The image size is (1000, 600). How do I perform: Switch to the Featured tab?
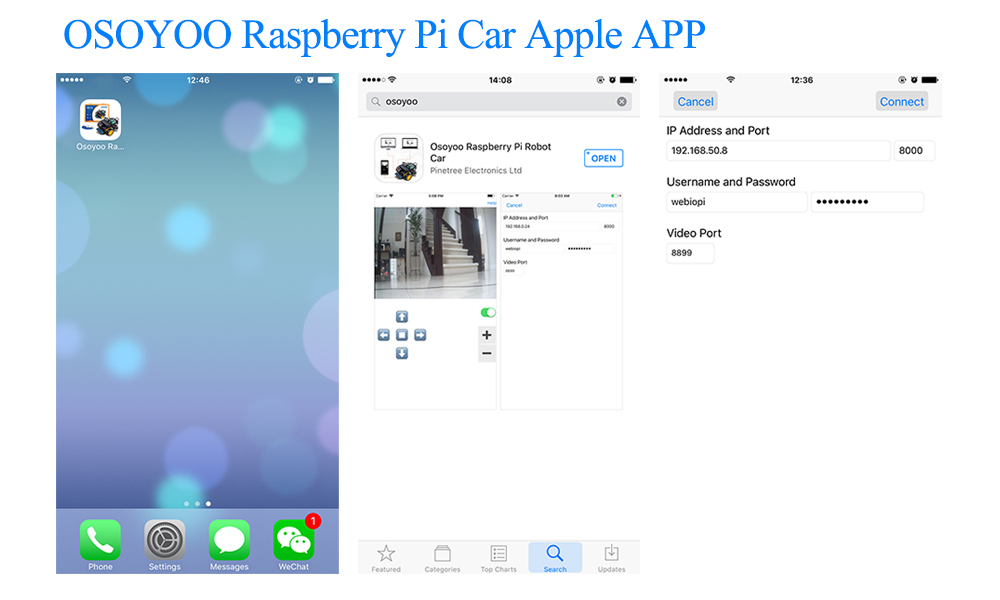pyautogui.click(x=386, y=558)
